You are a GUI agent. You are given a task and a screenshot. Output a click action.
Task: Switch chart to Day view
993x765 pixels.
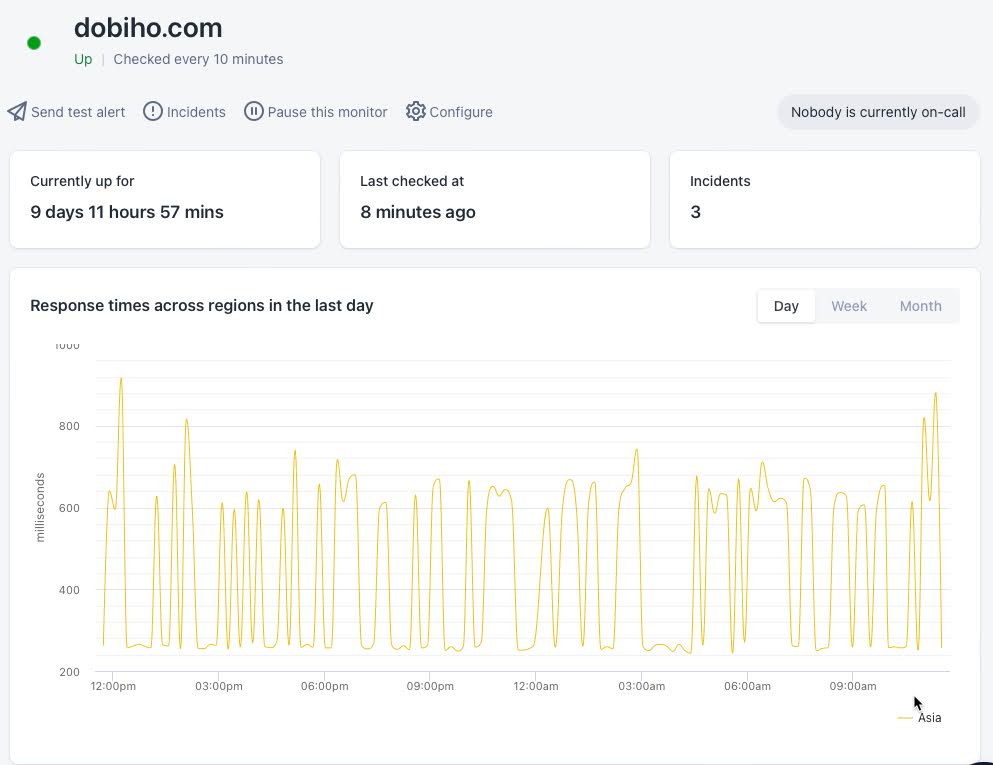pos(786,306)
